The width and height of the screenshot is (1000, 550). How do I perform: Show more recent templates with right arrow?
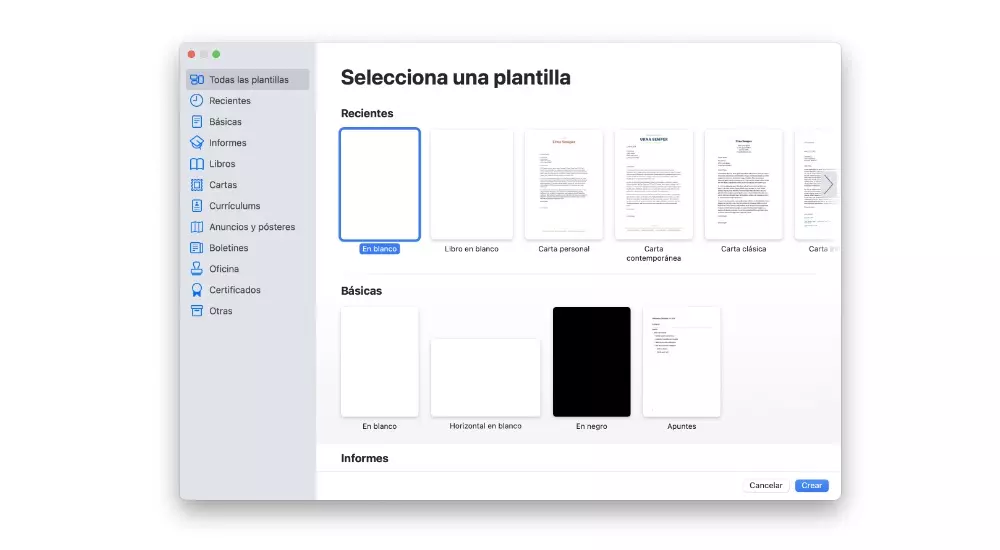tap(827, 184)
